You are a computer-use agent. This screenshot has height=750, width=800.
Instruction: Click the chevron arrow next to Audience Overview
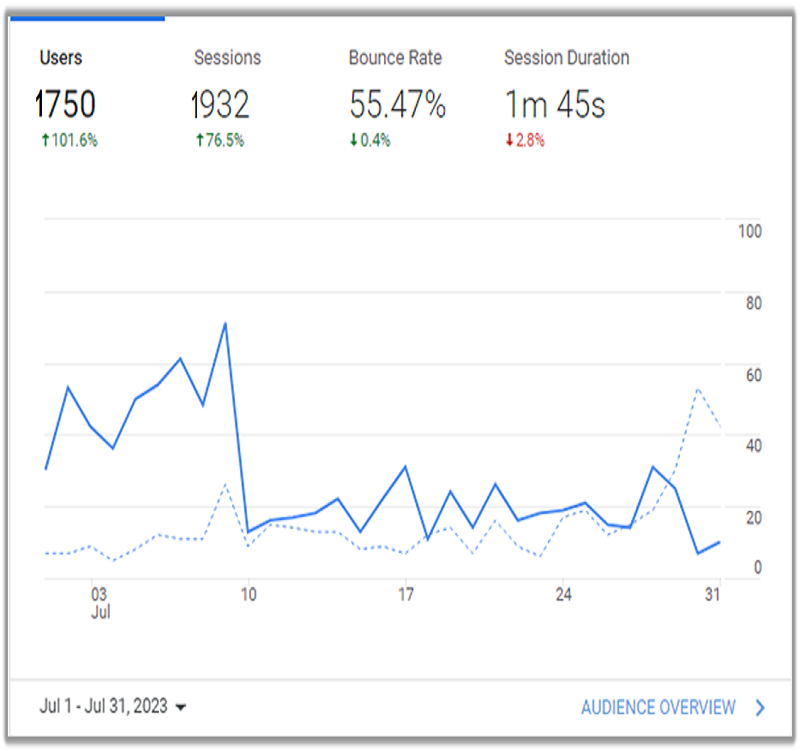click(x=760, y=708)
